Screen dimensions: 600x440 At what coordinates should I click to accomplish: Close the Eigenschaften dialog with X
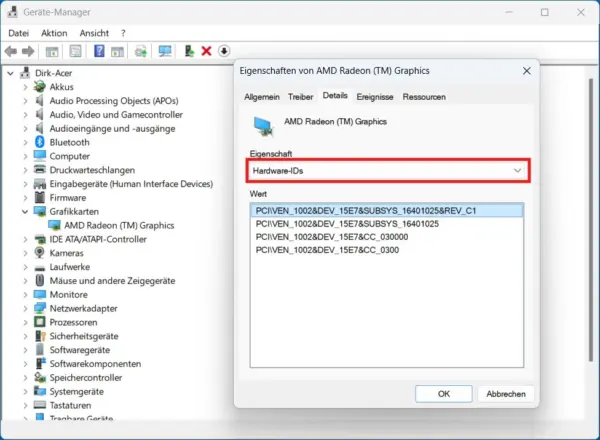coord(527,71)
